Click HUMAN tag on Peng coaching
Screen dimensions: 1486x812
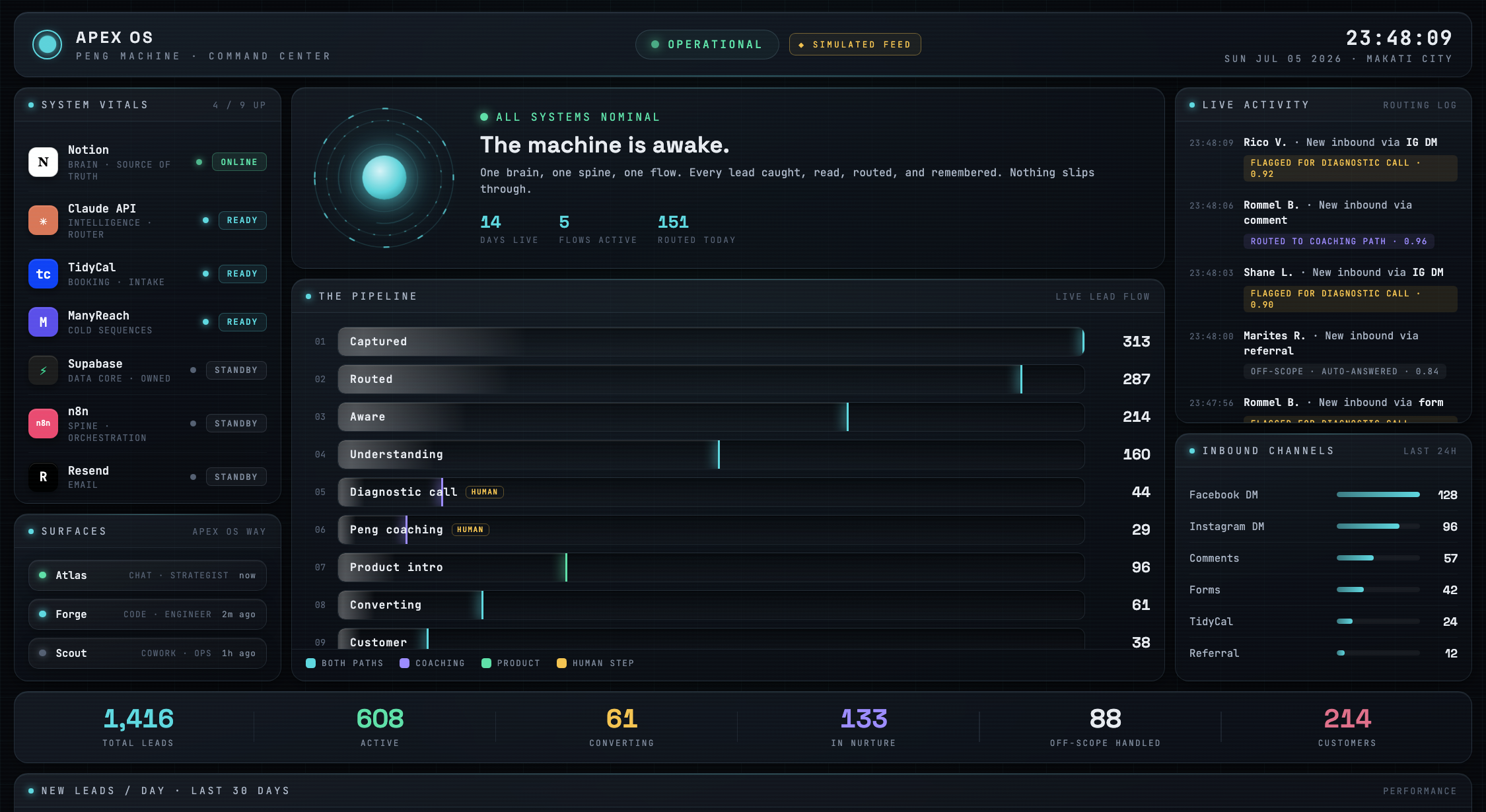tap(470, 529)
